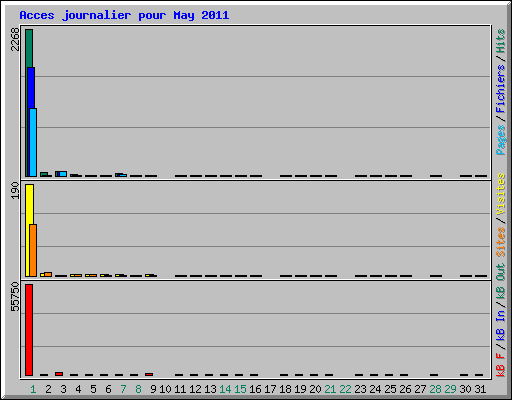Click day label 27 on the x-axis
The height and width of the screenshot is (400, 512).
(420, 389)
